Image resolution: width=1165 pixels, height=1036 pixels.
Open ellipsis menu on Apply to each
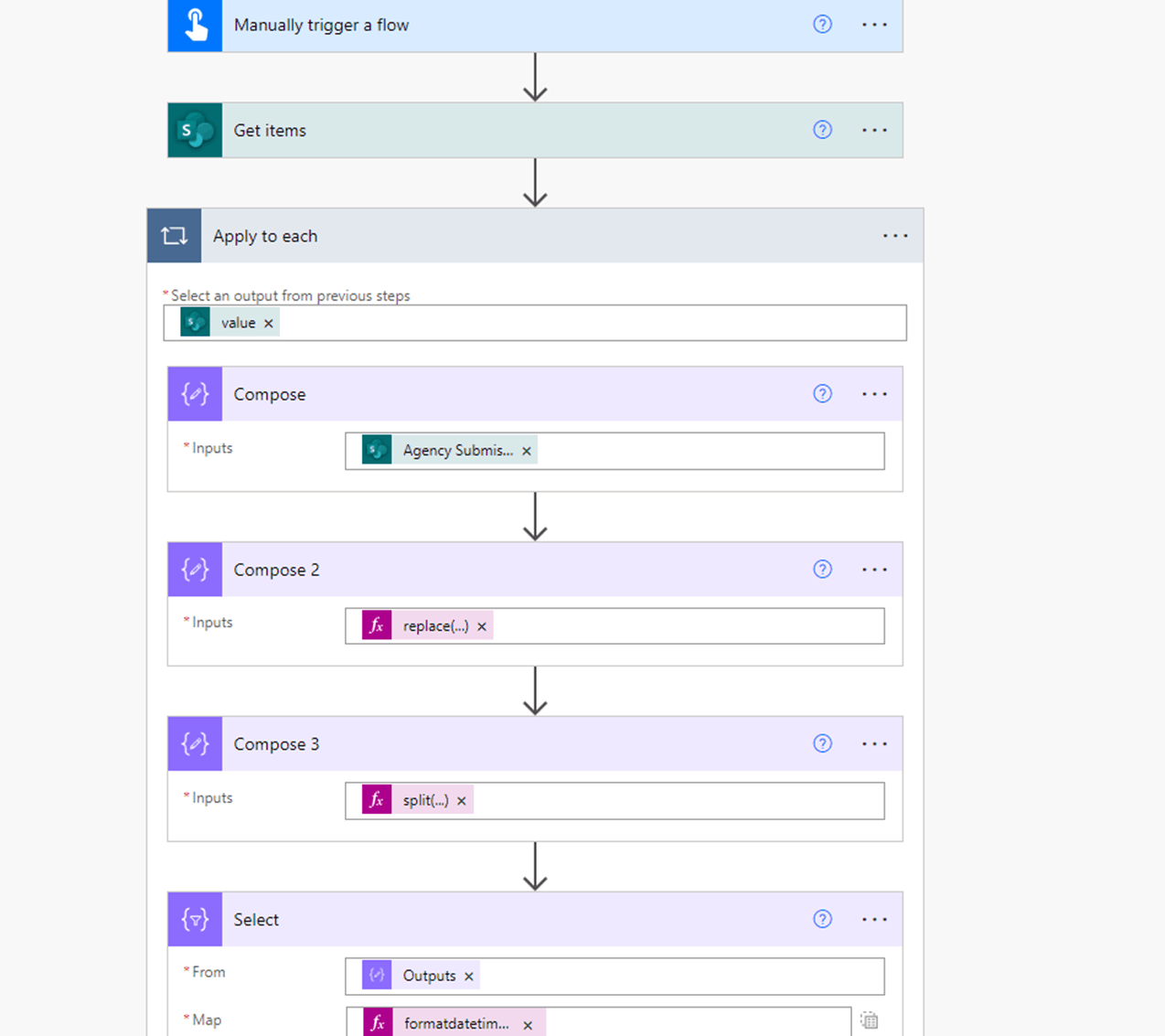click(895, 236)
